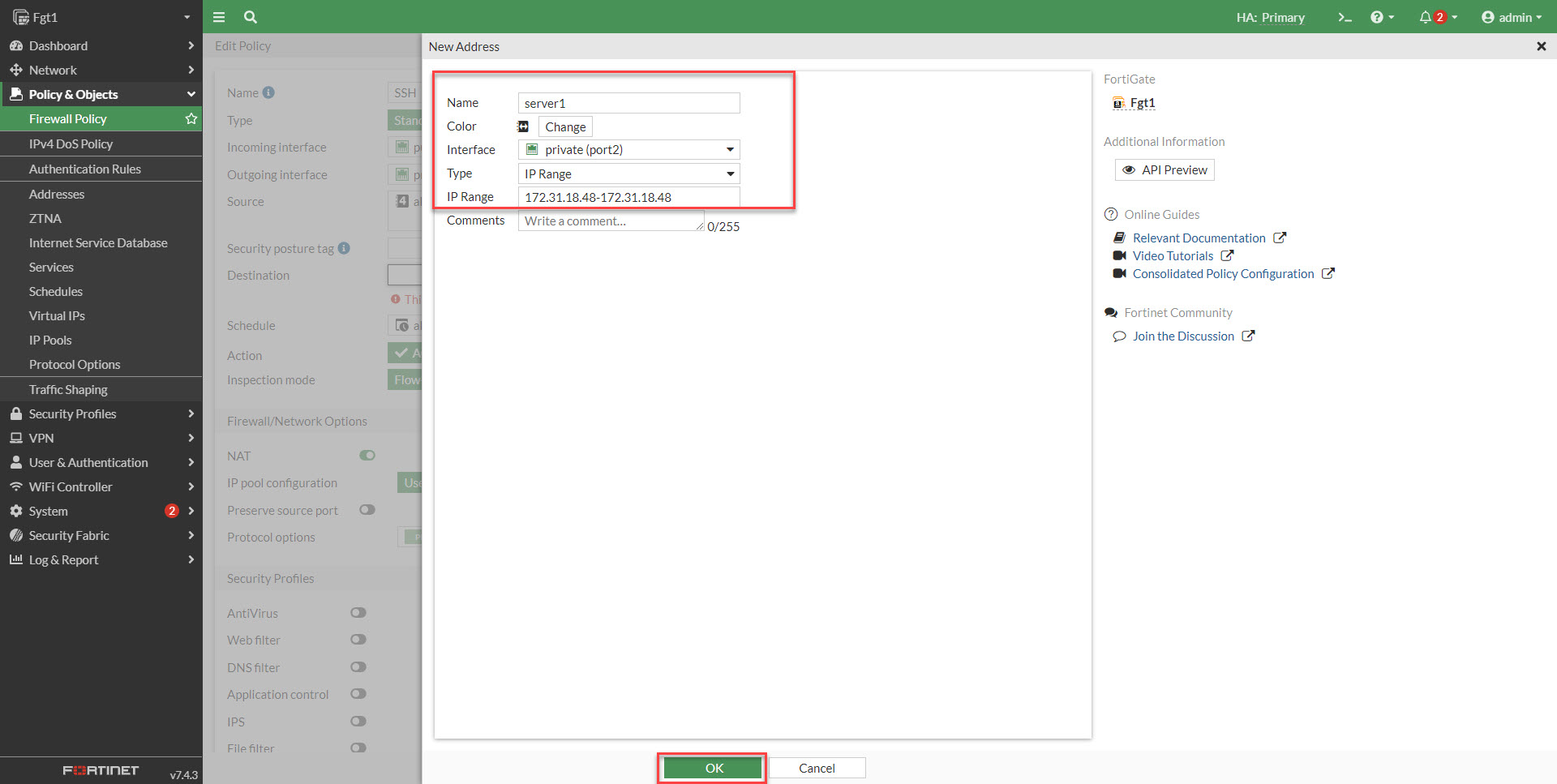The image size is (1557, 784).
Task: Edit the Name field containing server1
Action: (x=628, y=103)
